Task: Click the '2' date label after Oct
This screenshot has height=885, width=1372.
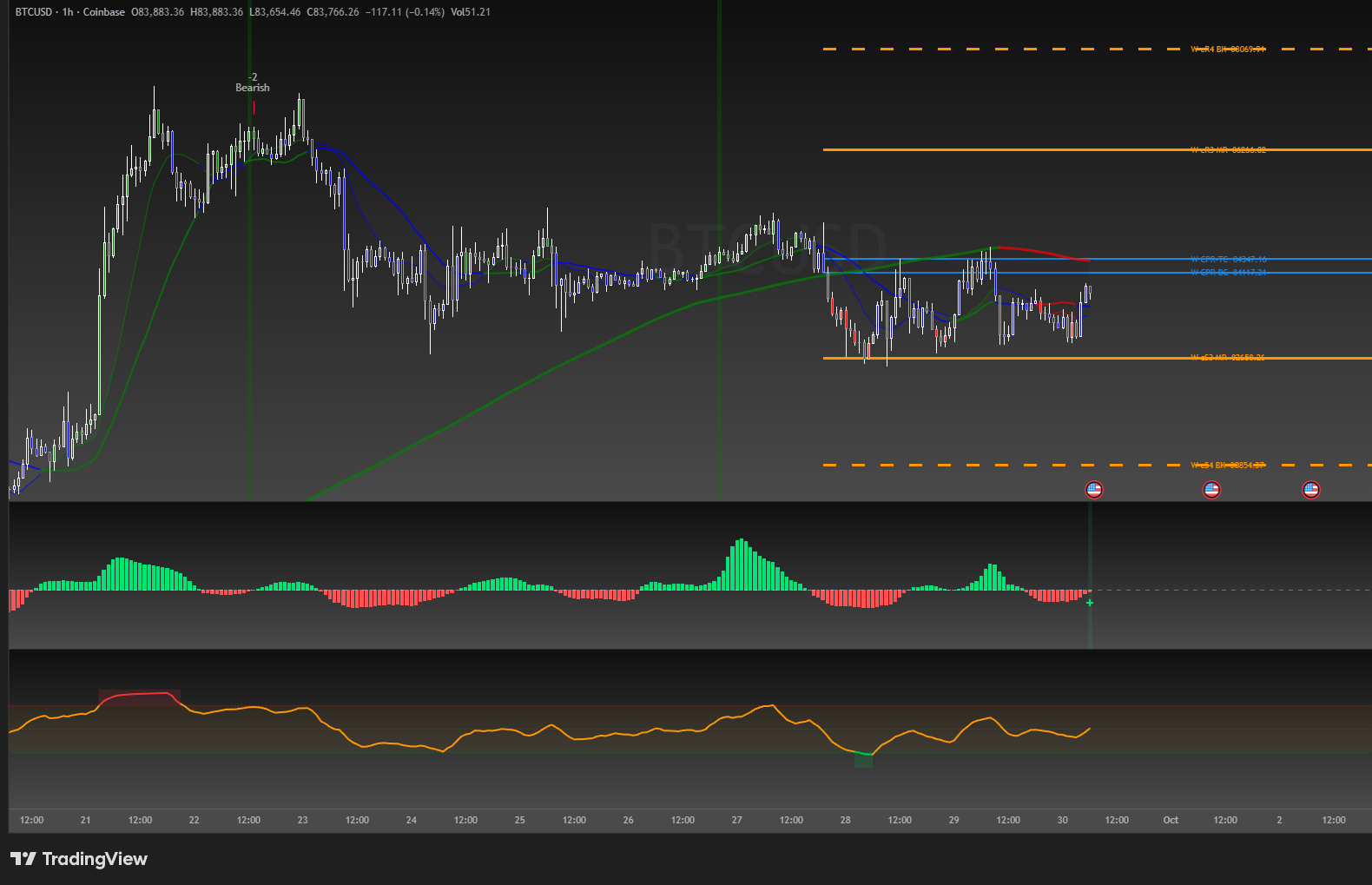Action: (x=1279, y=820)
